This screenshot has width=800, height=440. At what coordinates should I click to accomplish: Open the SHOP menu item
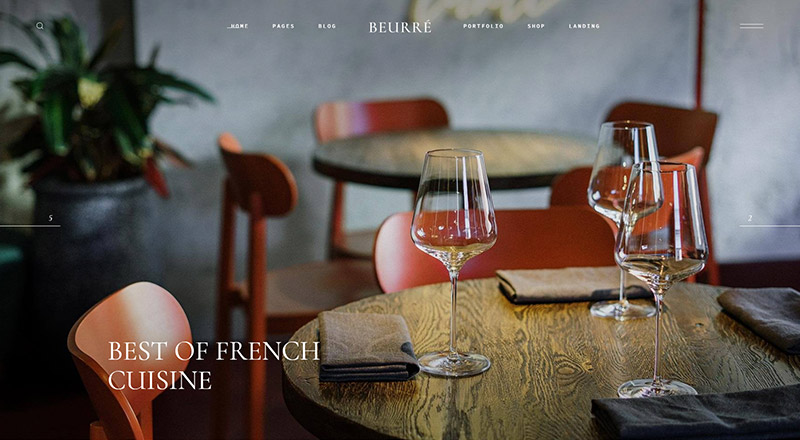pyautogui.click(x=536, y=26)
